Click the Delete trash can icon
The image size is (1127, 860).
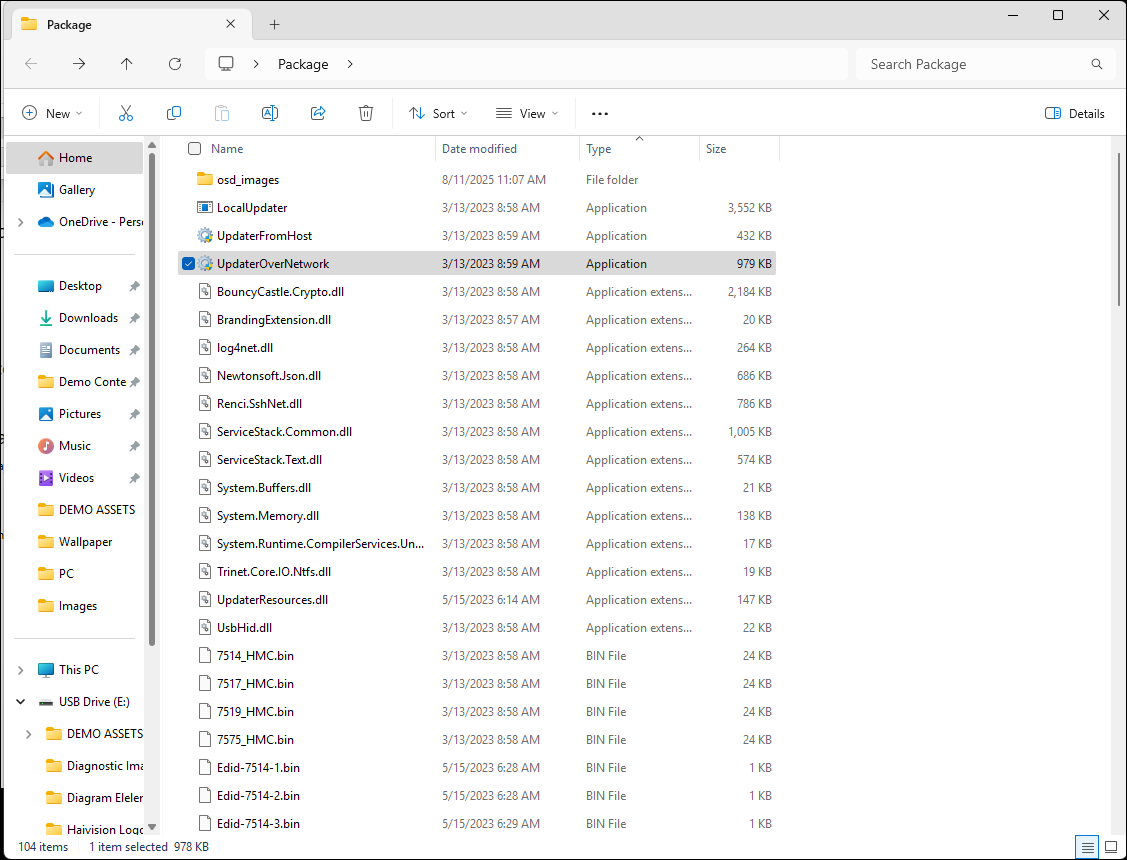click(x=366, y=113)
